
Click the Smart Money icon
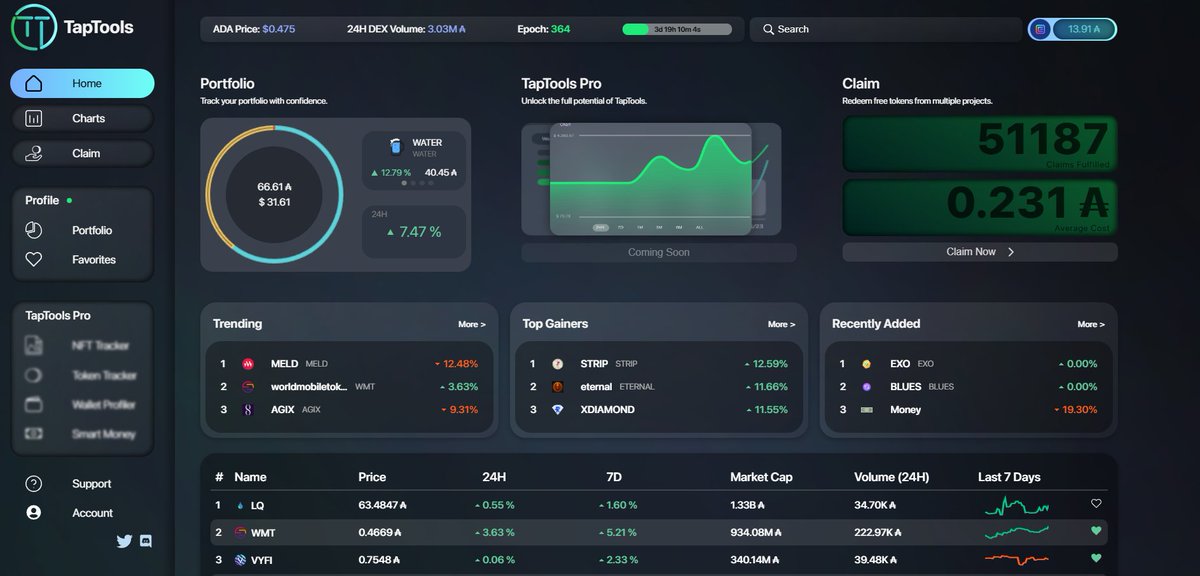click(34, 434)
